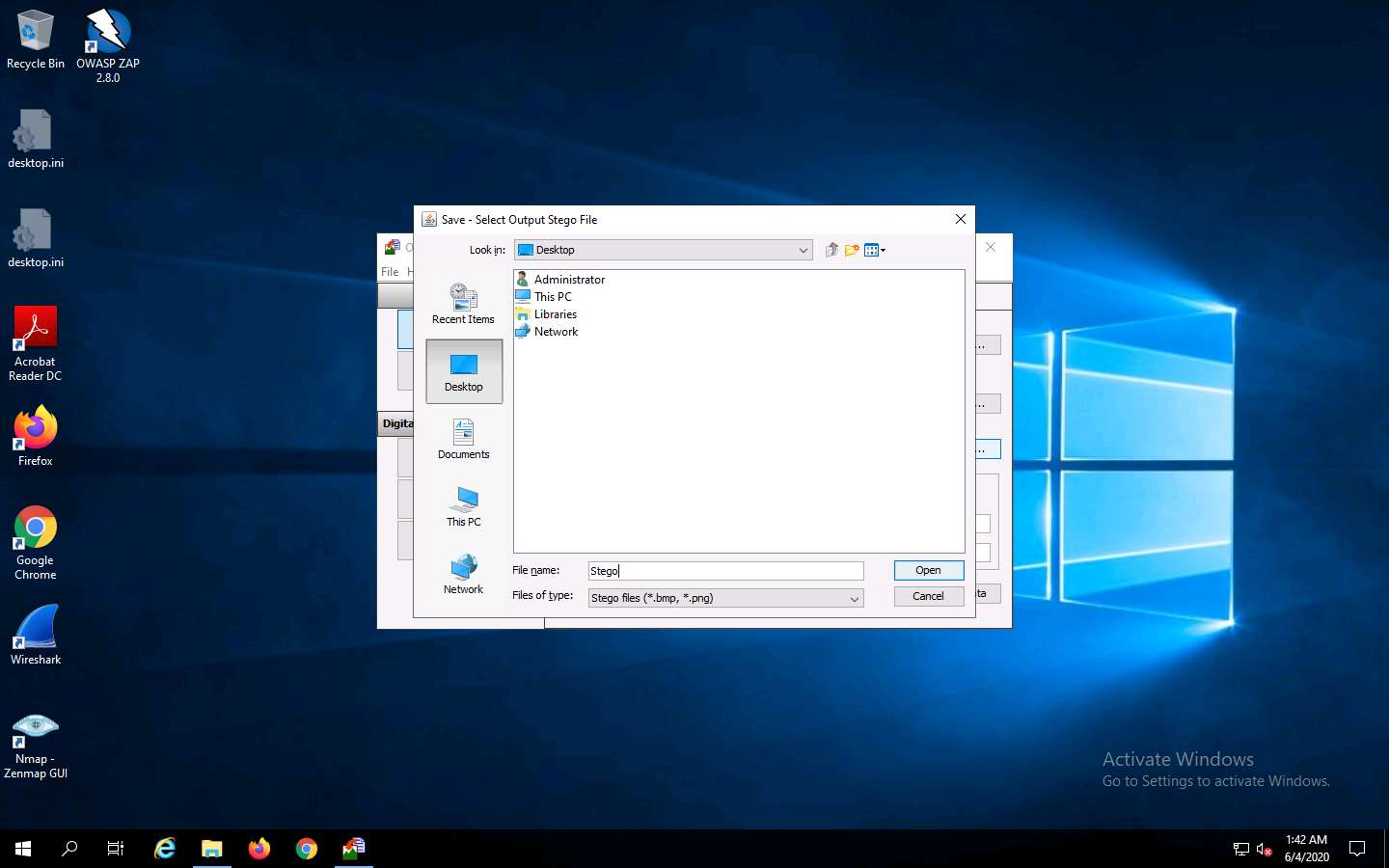This screenshot has width=1389, height=868.
Task: Select OWASP ZAP 2.8.0 desktop shortcut
Action: 108,45
